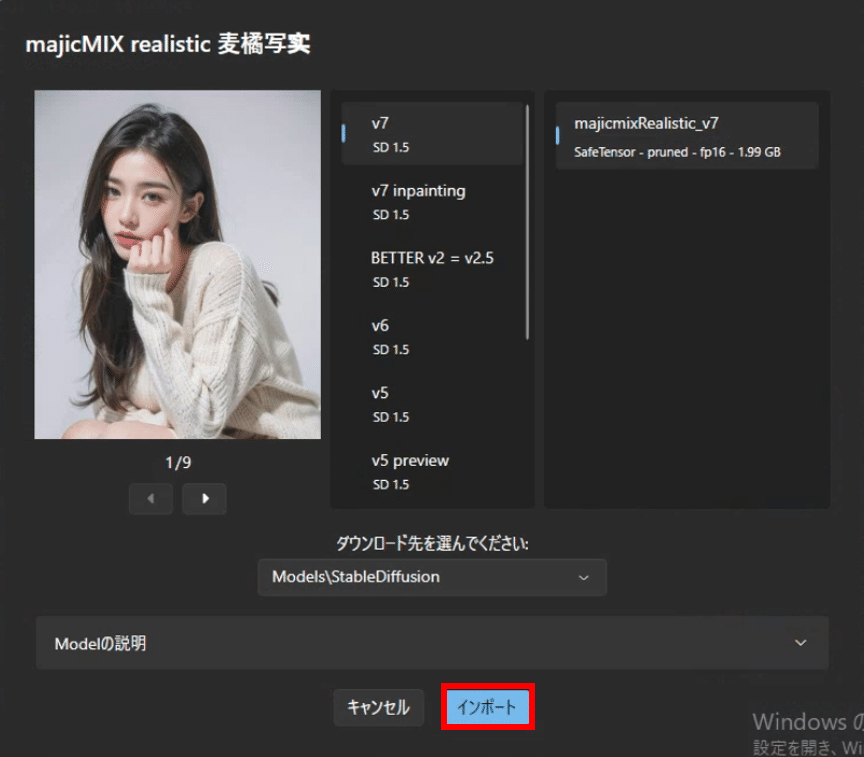Screen dimensions: 864x757
Task: Click the 1/9 image counter label
Action: point(177,462)
